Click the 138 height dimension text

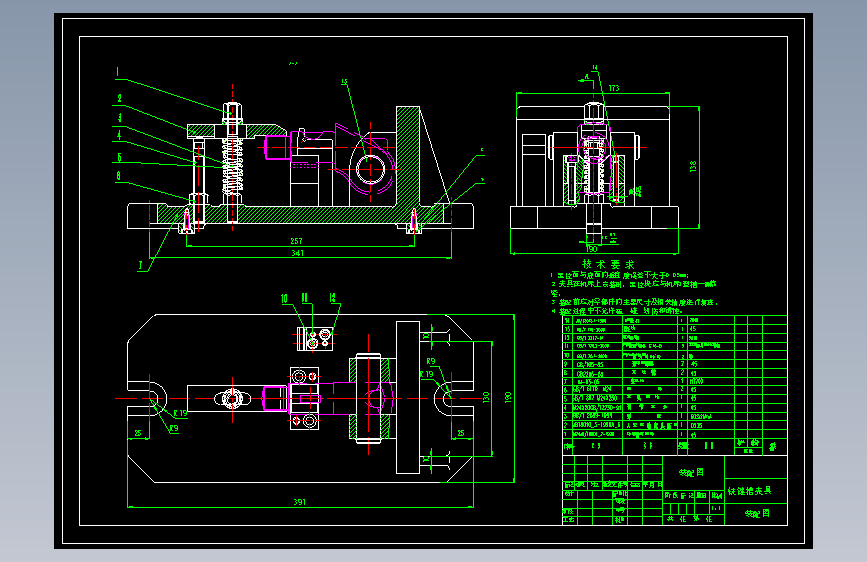[x=693, y=166]
